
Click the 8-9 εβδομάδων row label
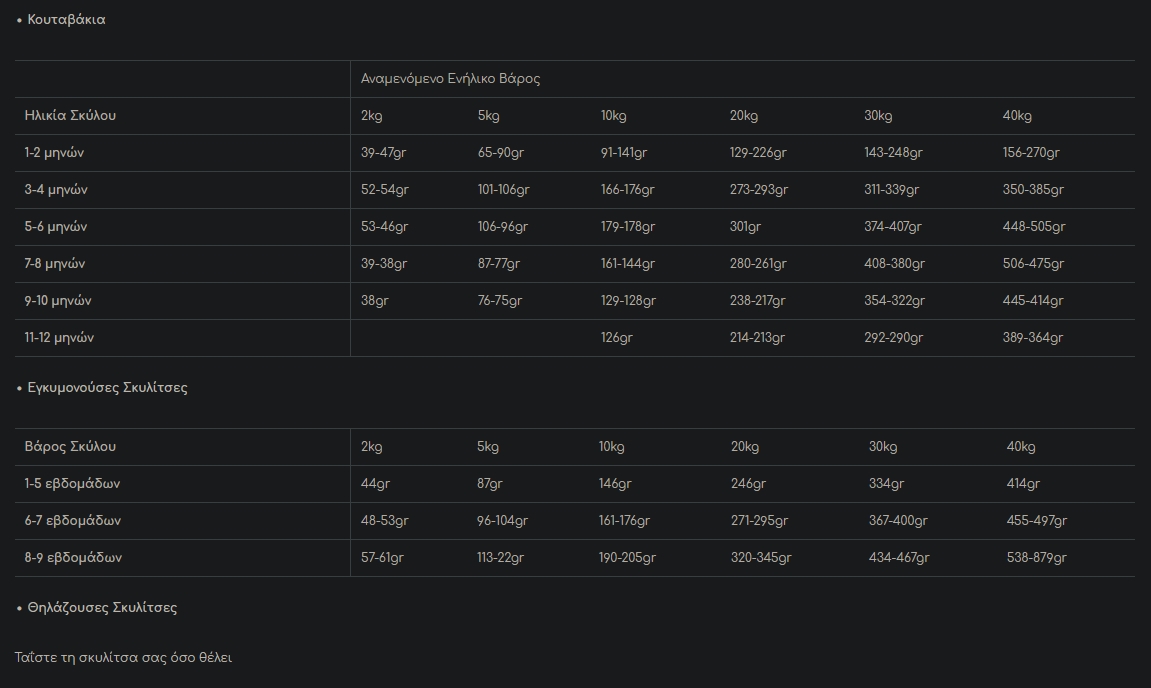click(73, 558)
